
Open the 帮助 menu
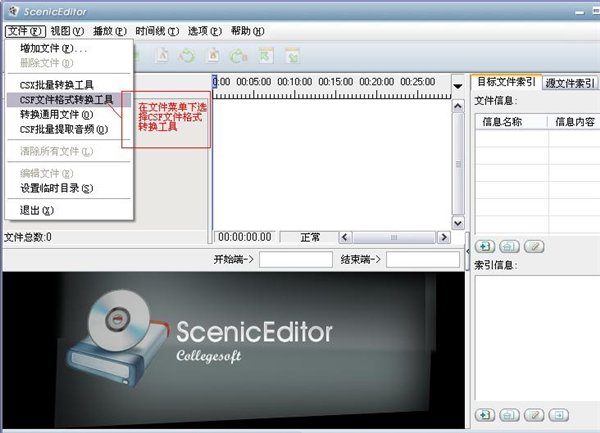[x=248, y=31]
